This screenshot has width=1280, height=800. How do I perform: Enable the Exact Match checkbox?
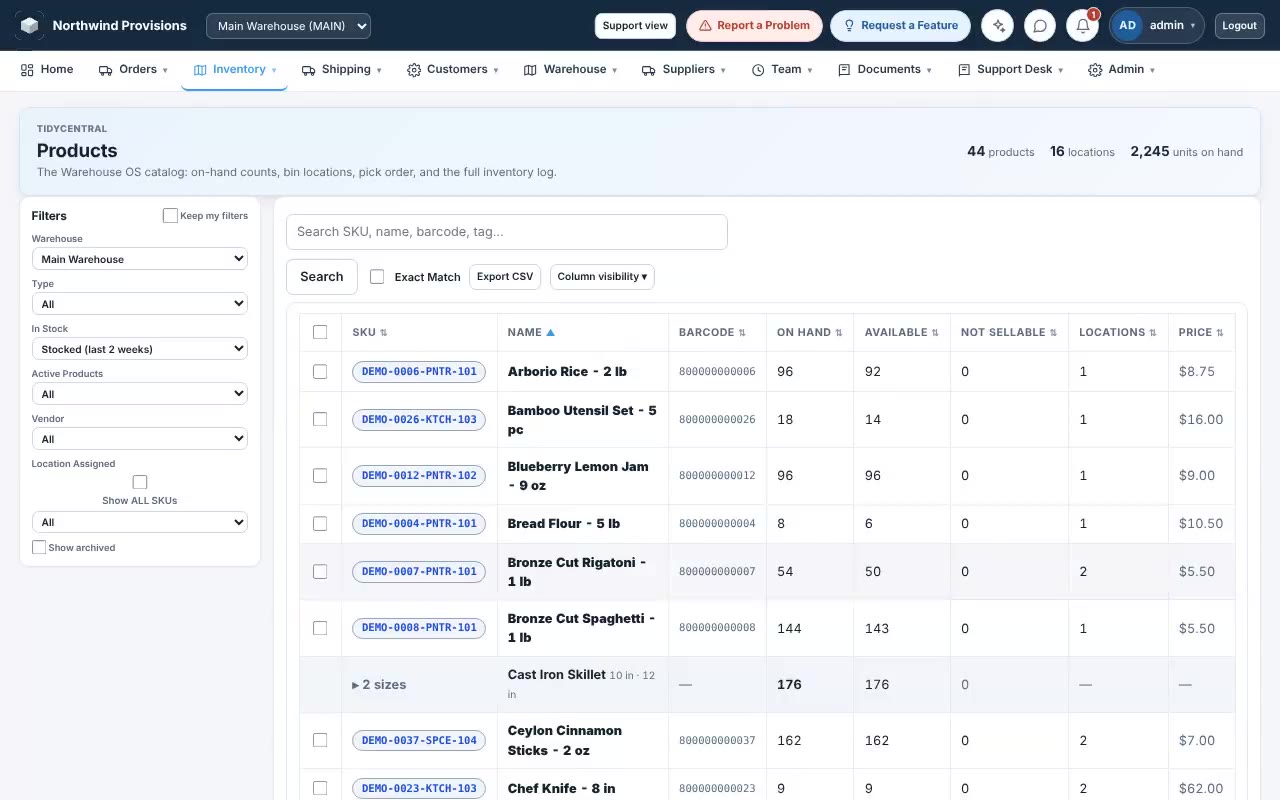[377, 277]
